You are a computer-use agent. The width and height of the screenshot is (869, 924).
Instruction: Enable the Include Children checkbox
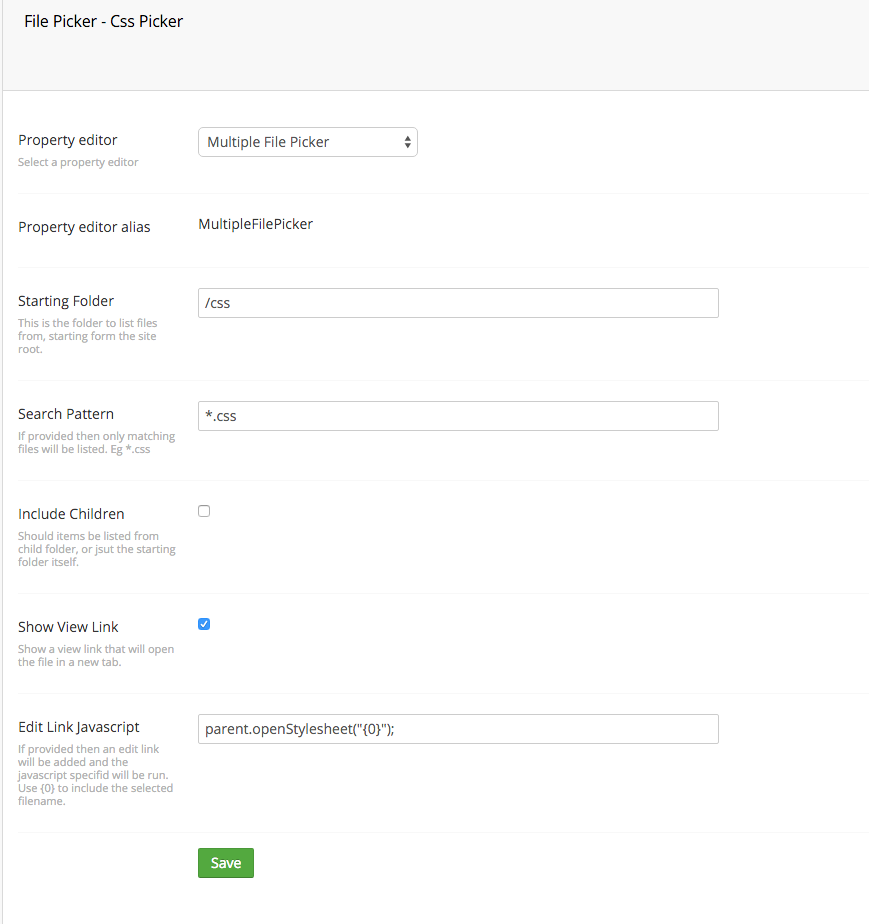point(204,511)
